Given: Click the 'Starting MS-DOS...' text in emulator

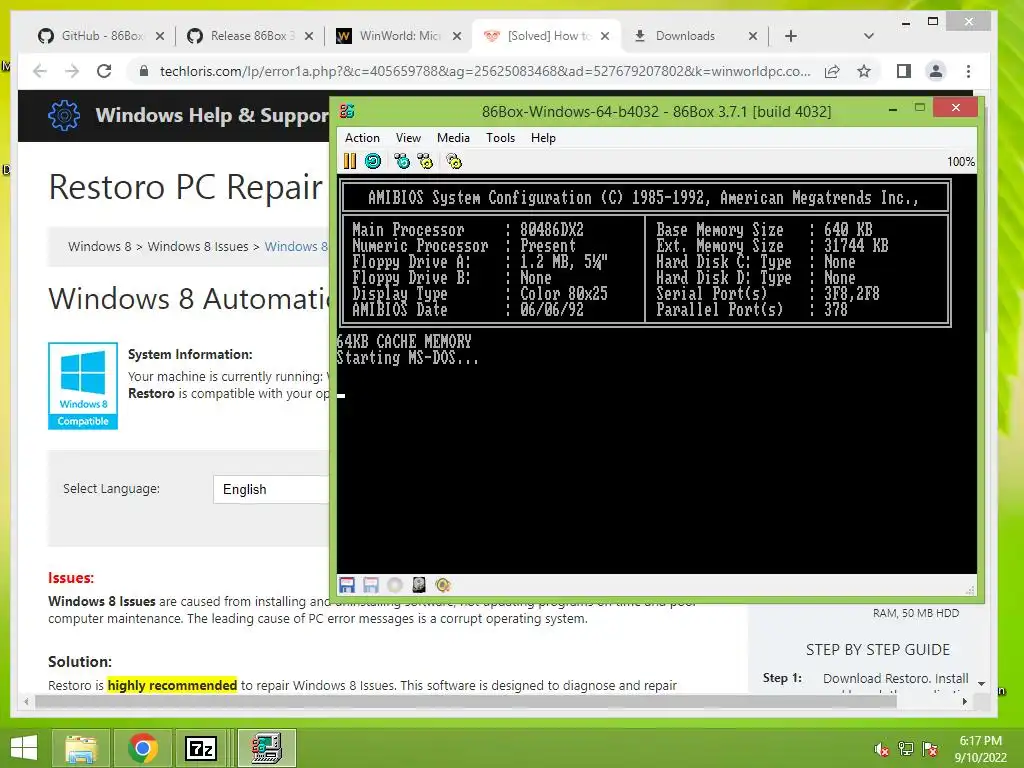Looking at the screenshot, I should coord(408,358).
